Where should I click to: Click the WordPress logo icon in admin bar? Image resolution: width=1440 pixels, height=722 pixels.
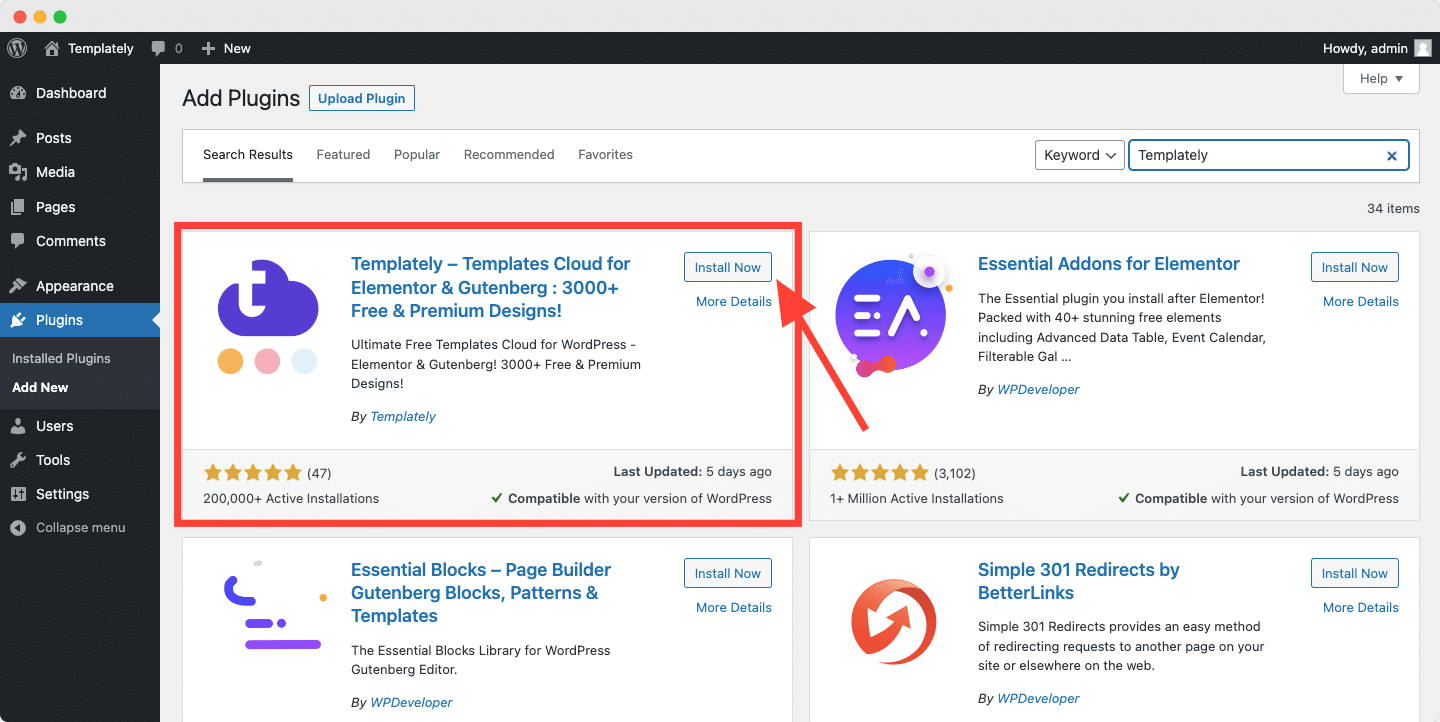tap(16, 48)
